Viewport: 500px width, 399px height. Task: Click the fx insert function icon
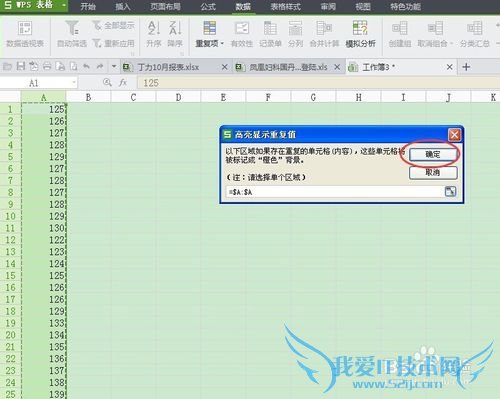pyautogui.click(x=123, y=83)
